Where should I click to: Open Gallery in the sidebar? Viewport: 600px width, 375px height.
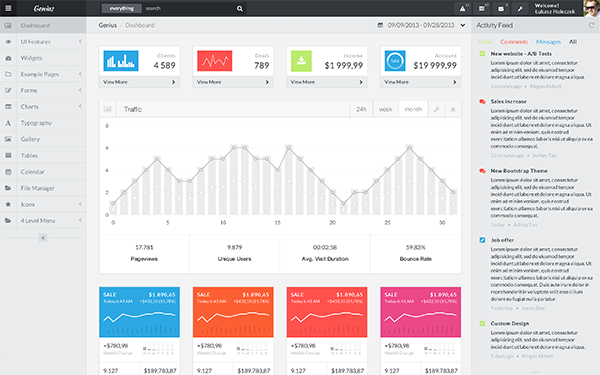pyautogui.click(x=43, y=139)
